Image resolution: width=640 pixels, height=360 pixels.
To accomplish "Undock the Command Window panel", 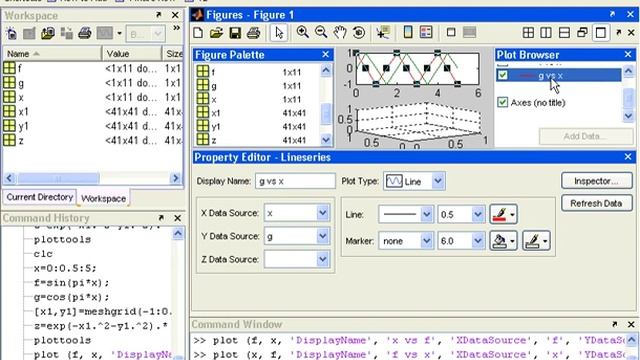I will pos(614,324).
